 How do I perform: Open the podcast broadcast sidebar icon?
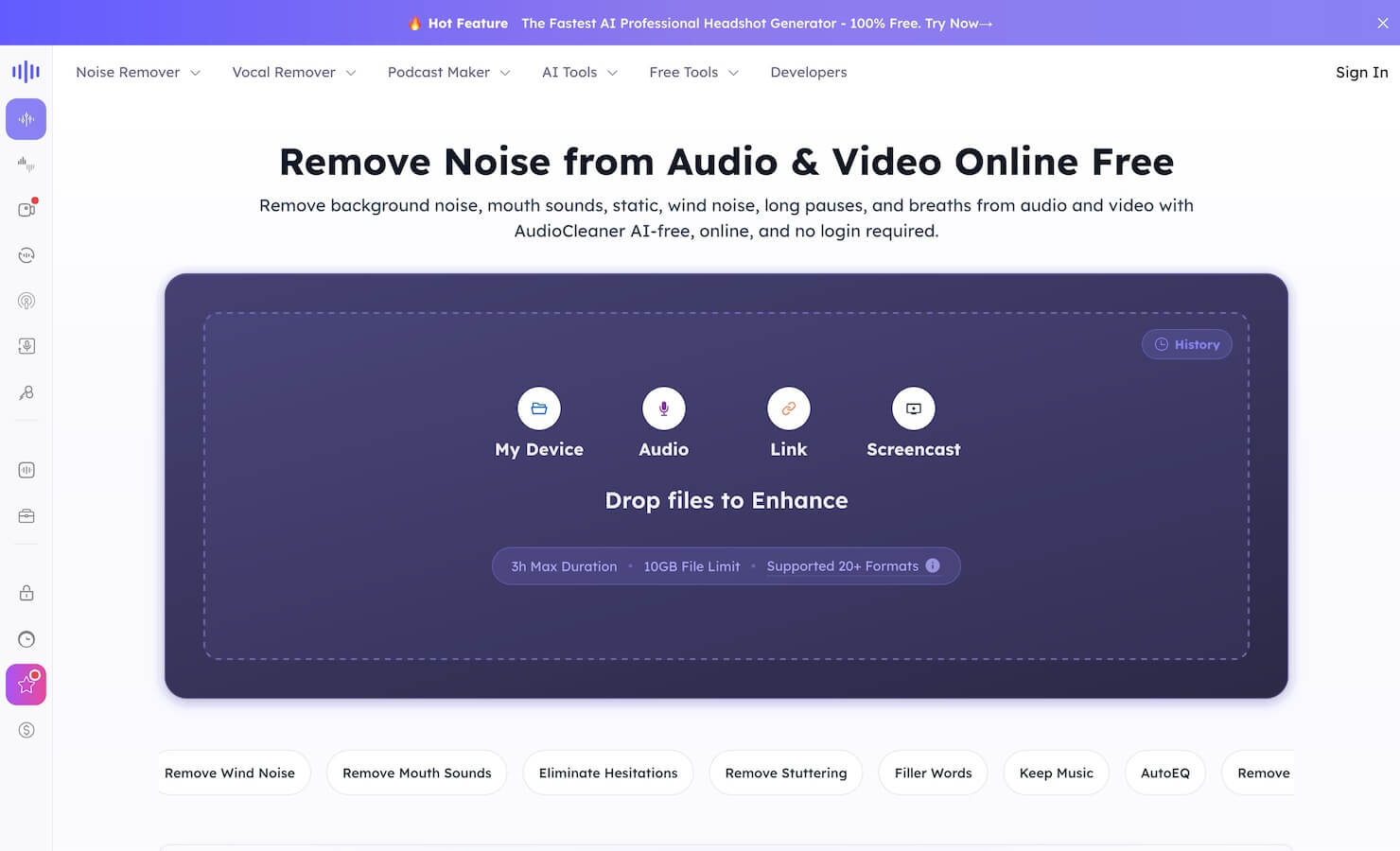[26, 301]
